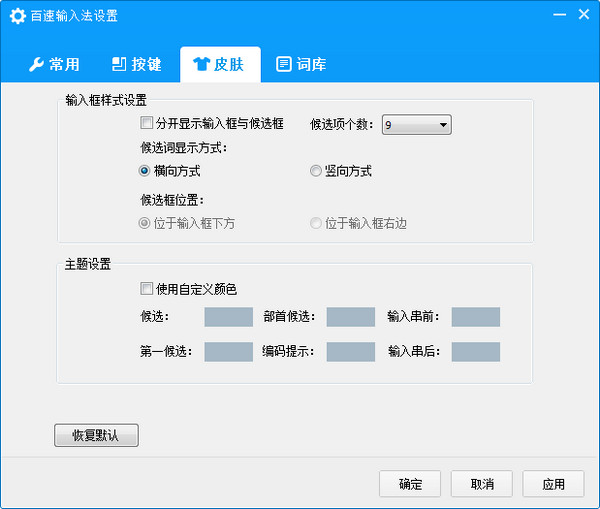The height and width of the screenshot is (509, 600).
Task: Click the dictionary icon on the 词库 tab
Action: [284, 65]
